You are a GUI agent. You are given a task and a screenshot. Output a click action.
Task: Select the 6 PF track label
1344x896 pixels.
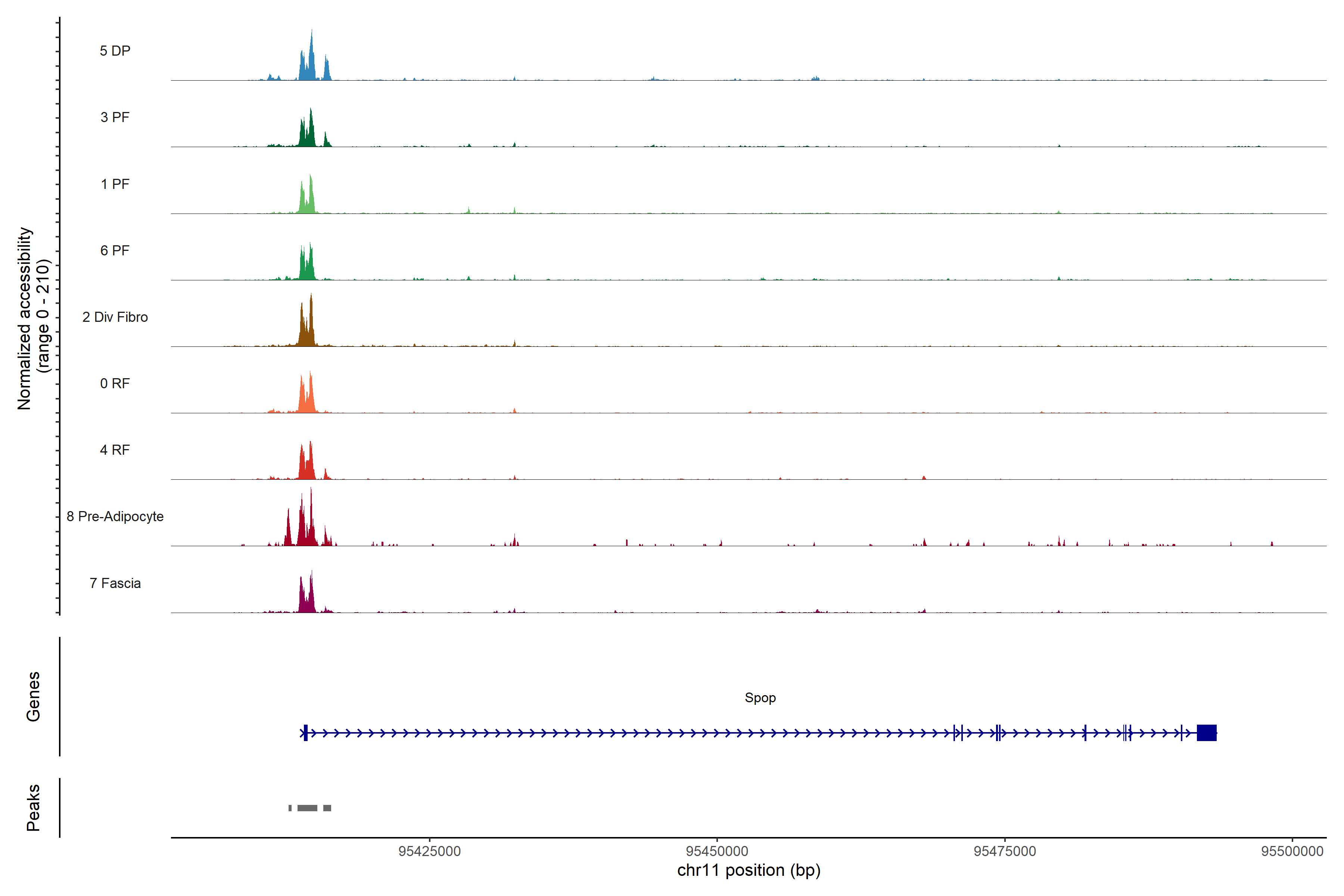click(115, 250)
